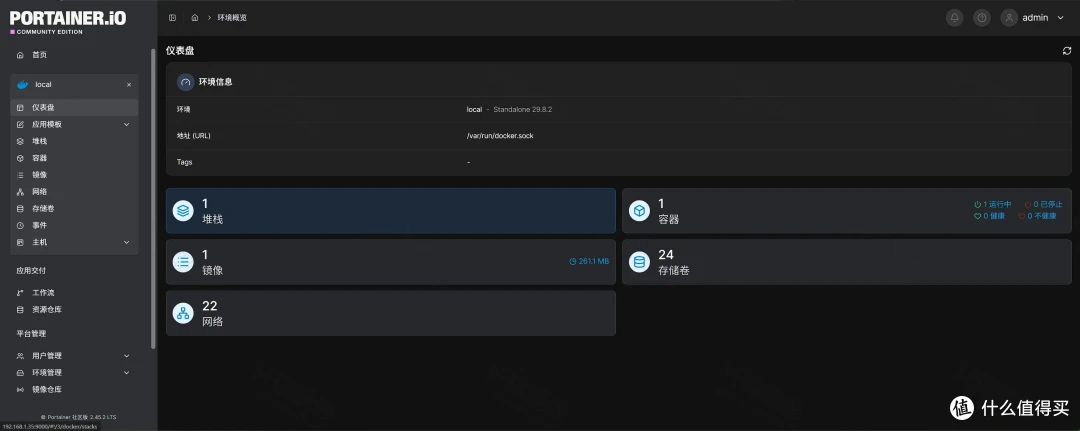Click the 环境概览 breadcrumb text

[232, 18]
